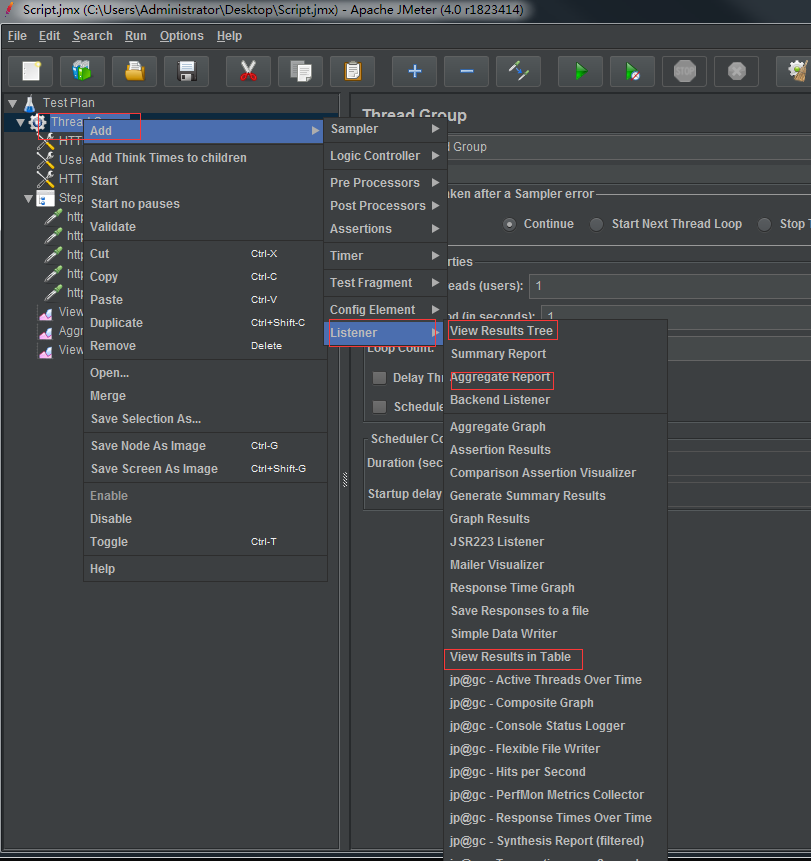Screen dimensions: 811x861
Task: Click the Clear broom toolbar icon
Action: (796, 71)
